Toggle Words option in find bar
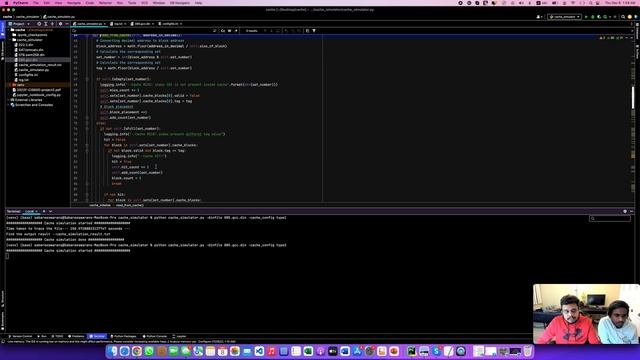Viewport: 640px width, 360px height. 229,31
